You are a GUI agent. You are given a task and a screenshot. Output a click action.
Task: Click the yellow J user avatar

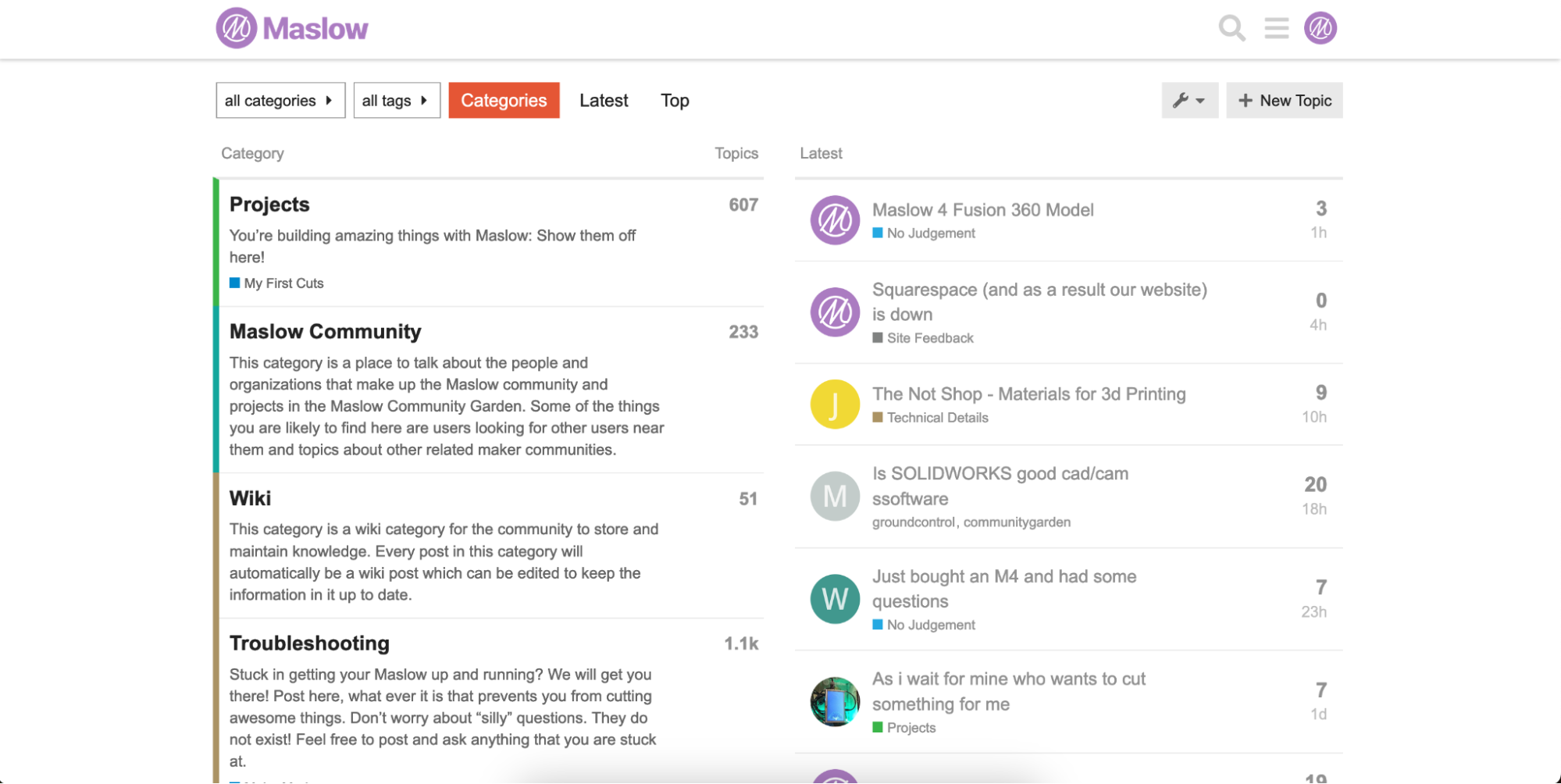pyautogui.click(x=834, y=404)
